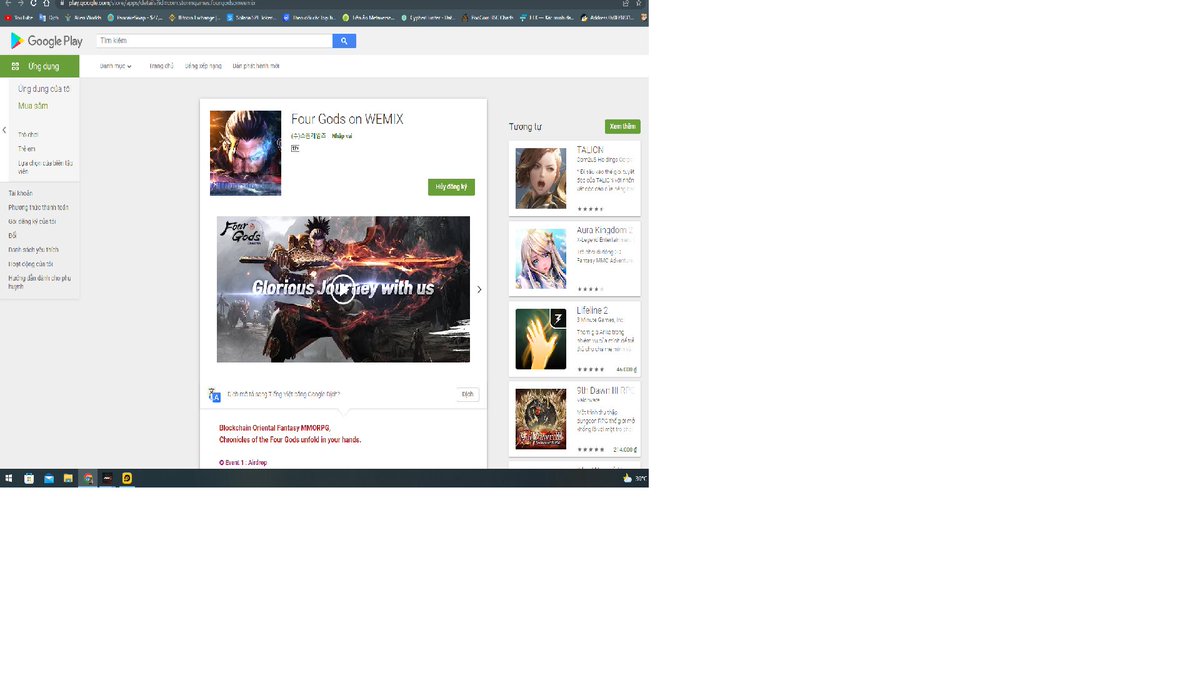This screenshot has height=675, width=1200.
Task: Open the Aura Kingdom 2 thumbnail
Action: point(541,259)
